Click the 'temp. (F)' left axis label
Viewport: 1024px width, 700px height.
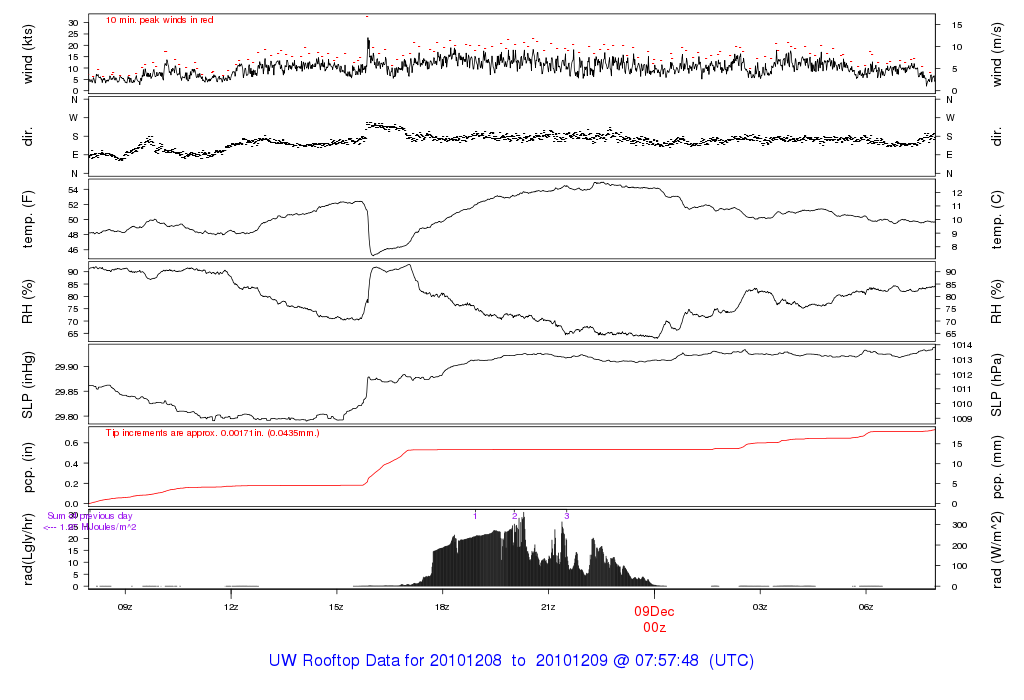coord(27,219)
